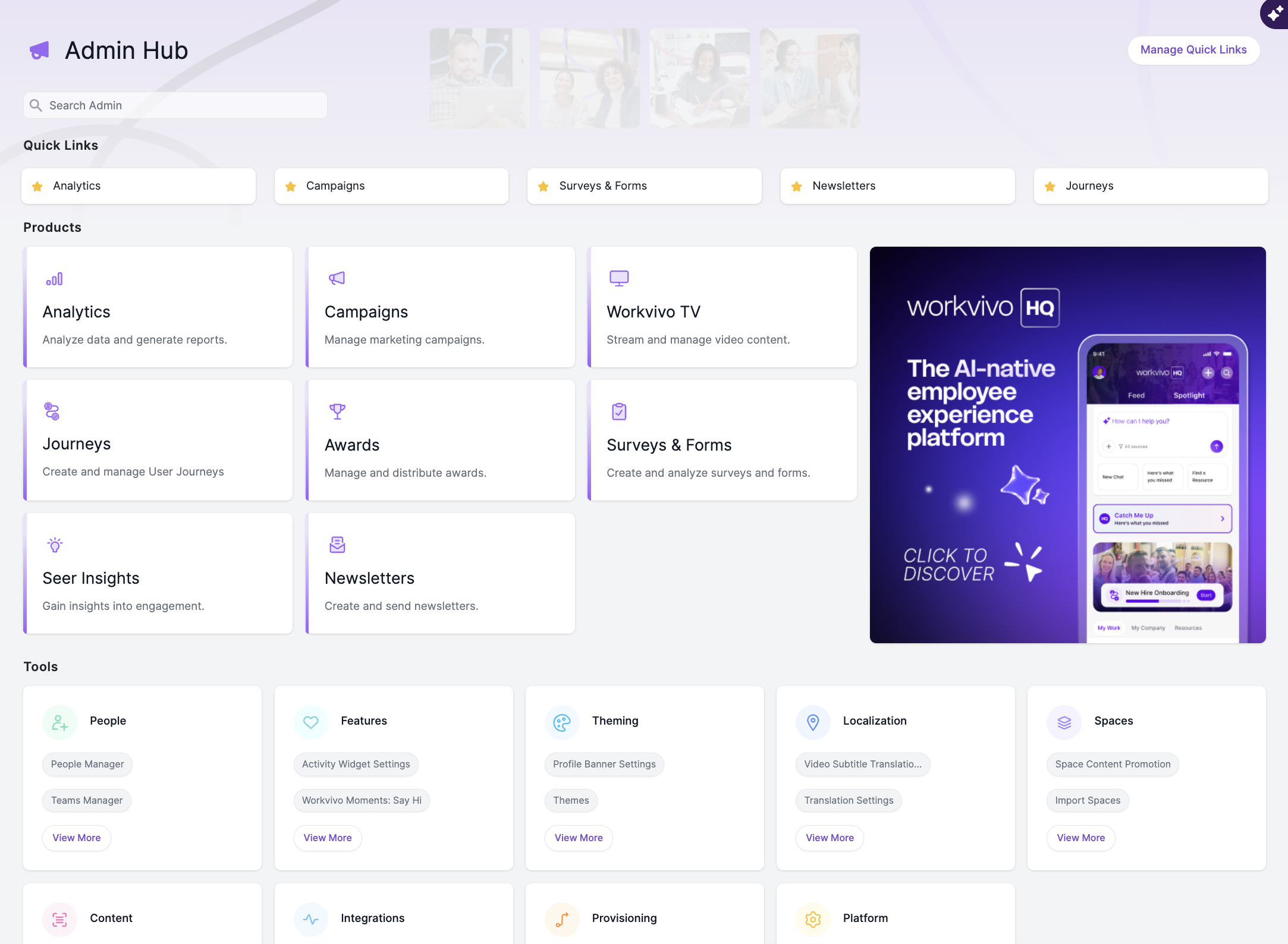The image size is (1288, 944).
Task: Click View More under People
Action: [x=77, y=838]
